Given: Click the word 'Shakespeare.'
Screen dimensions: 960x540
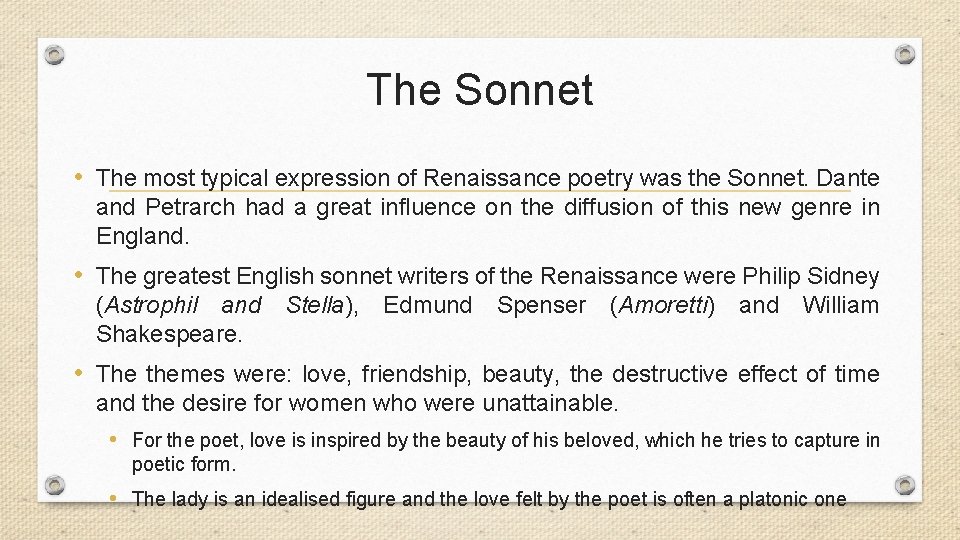Looking at the screenshot, I should point(169,334).
